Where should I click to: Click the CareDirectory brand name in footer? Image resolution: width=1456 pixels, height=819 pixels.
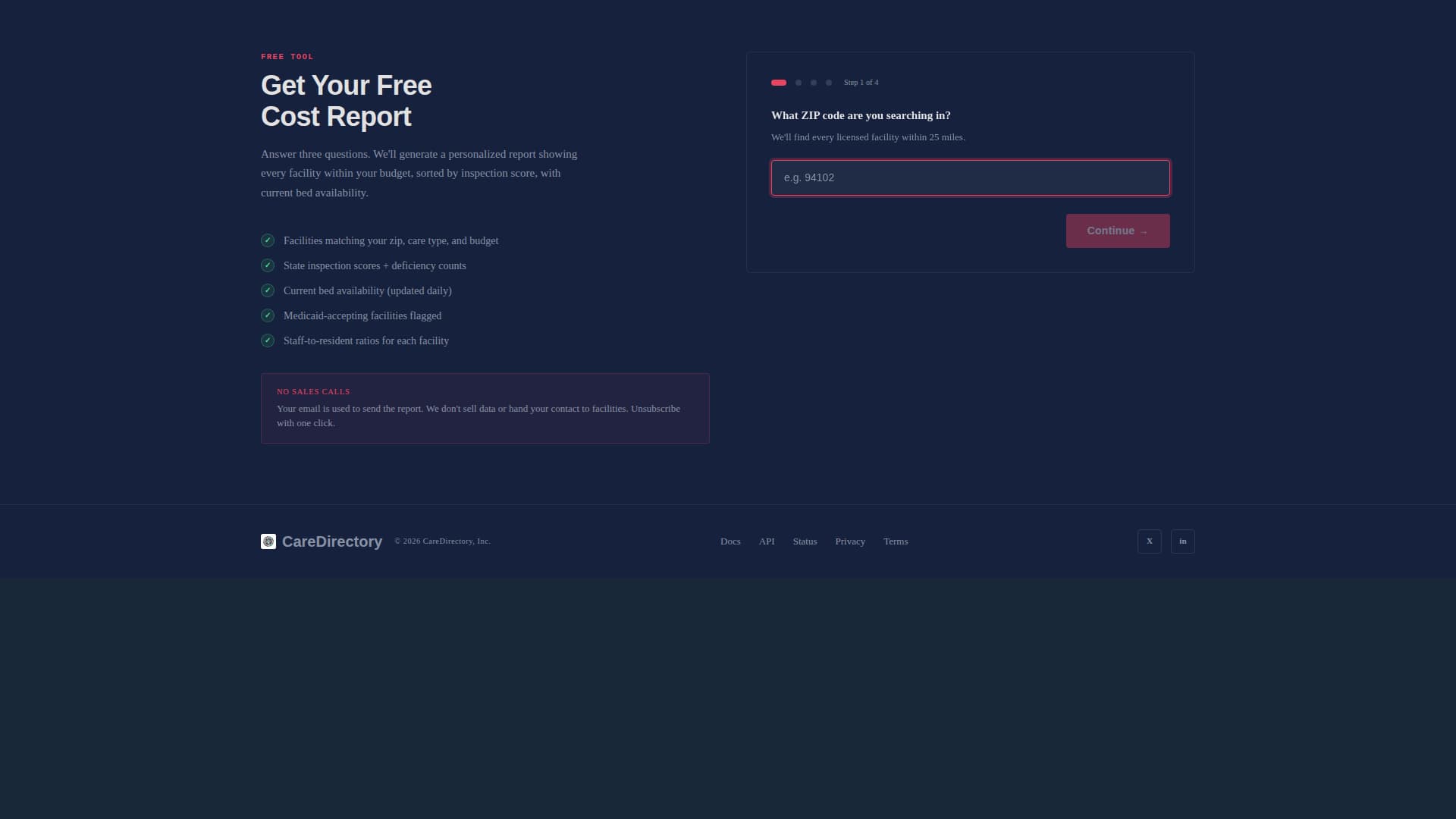click(332, 541)
